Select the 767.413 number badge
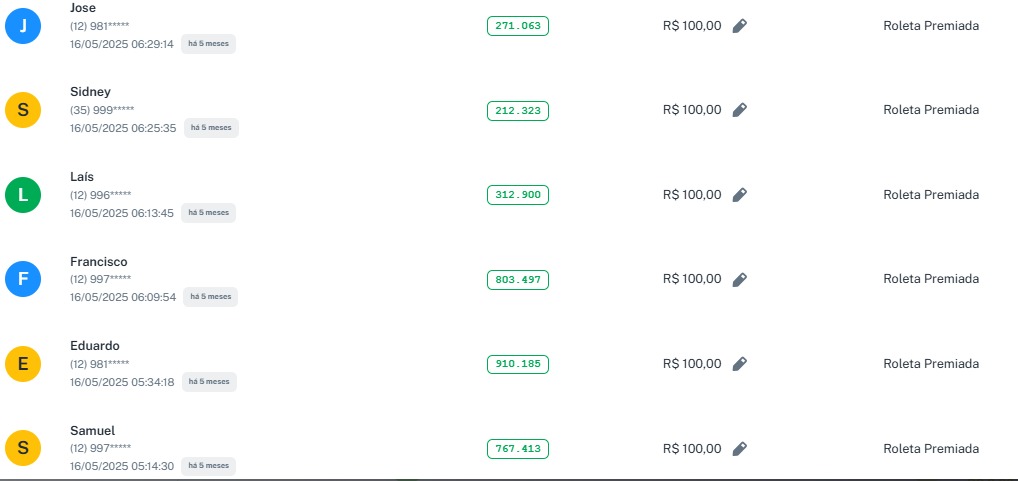 (518, 449)
